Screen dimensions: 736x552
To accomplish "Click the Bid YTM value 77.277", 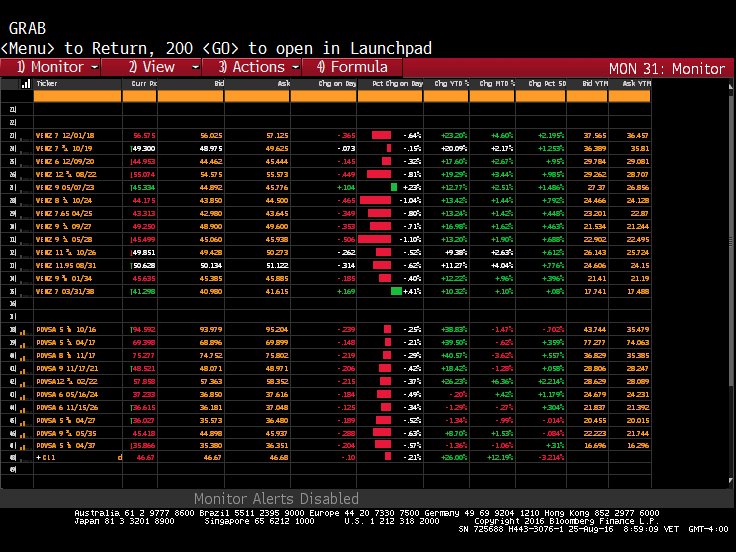I will [595, 343].
